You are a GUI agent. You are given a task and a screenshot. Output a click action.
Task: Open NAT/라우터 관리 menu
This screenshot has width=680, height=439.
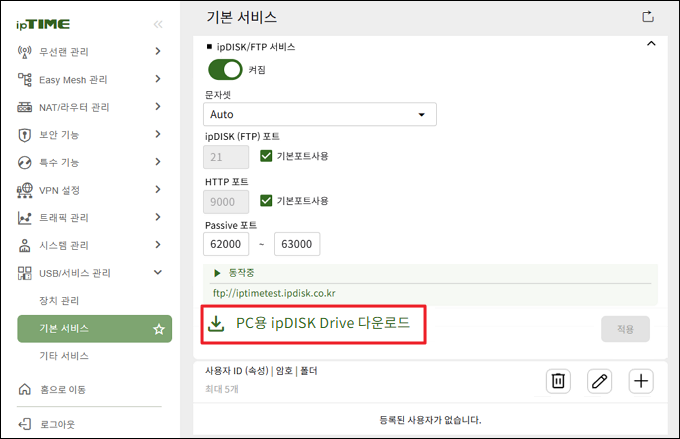point(74,107)
